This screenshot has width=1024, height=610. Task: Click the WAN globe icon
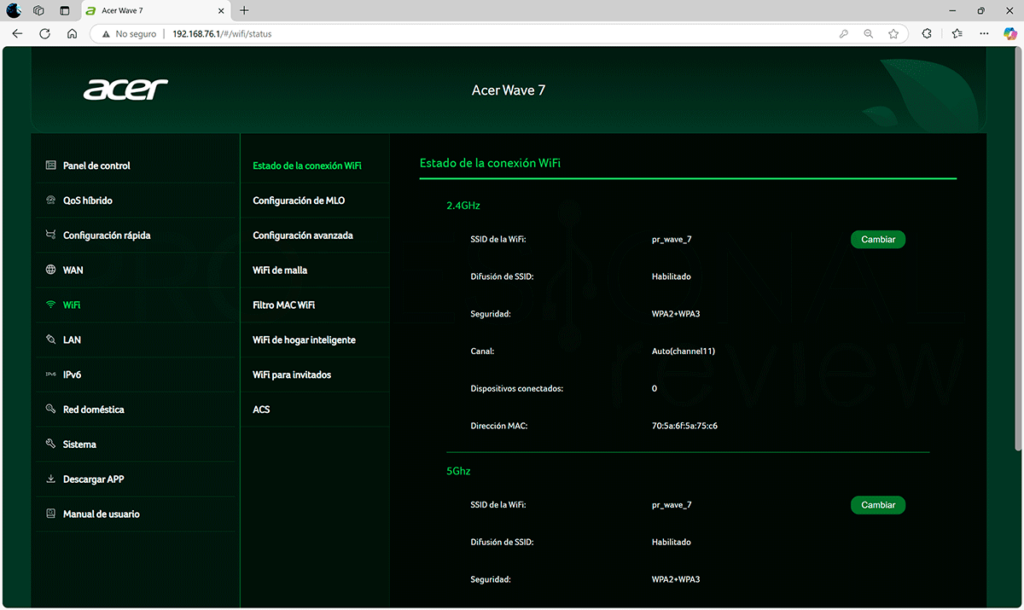click(x=50, y=270)
